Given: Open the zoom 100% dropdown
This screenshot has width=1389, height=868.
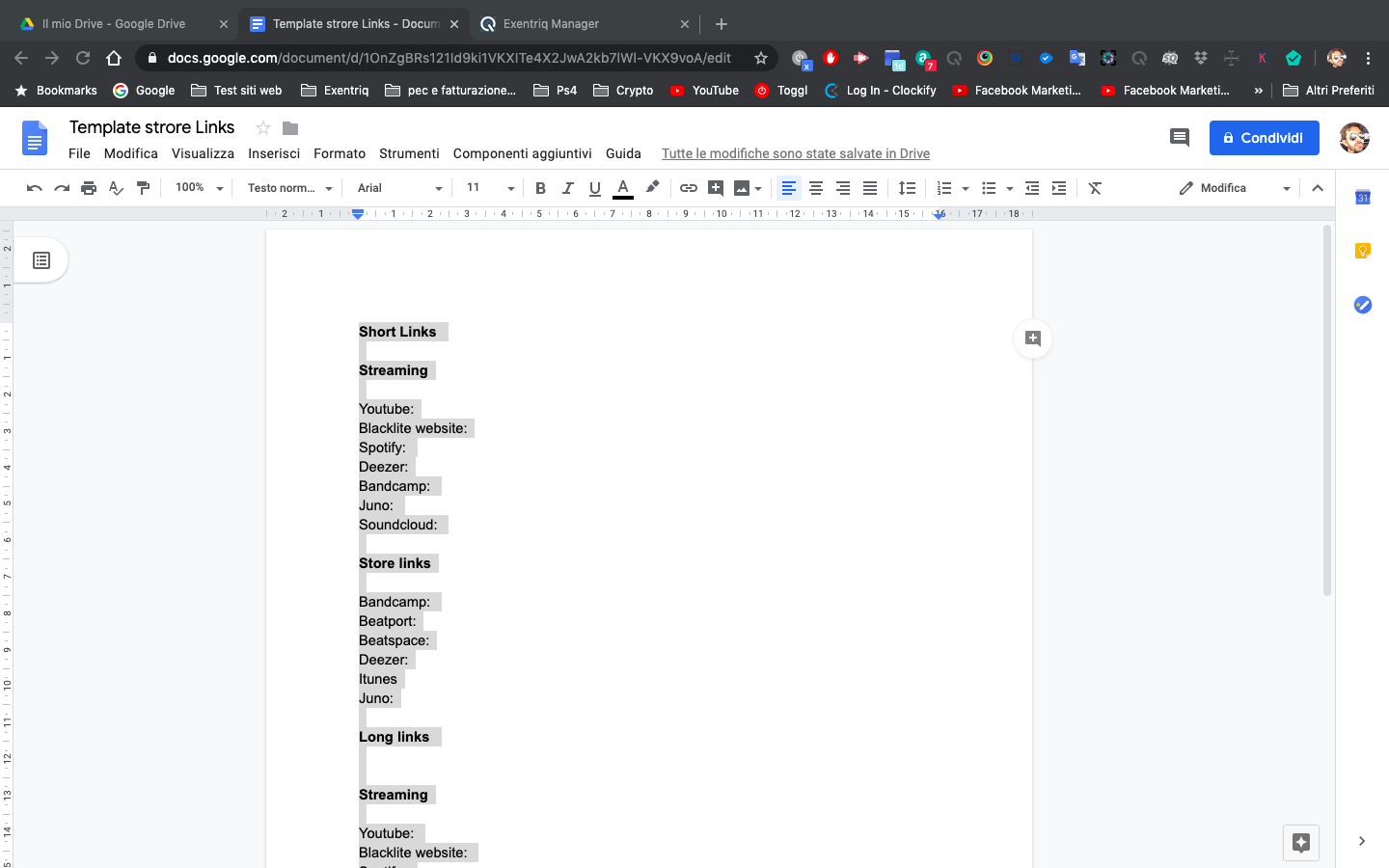Looking at the screenshot, I should click(199, 188).
